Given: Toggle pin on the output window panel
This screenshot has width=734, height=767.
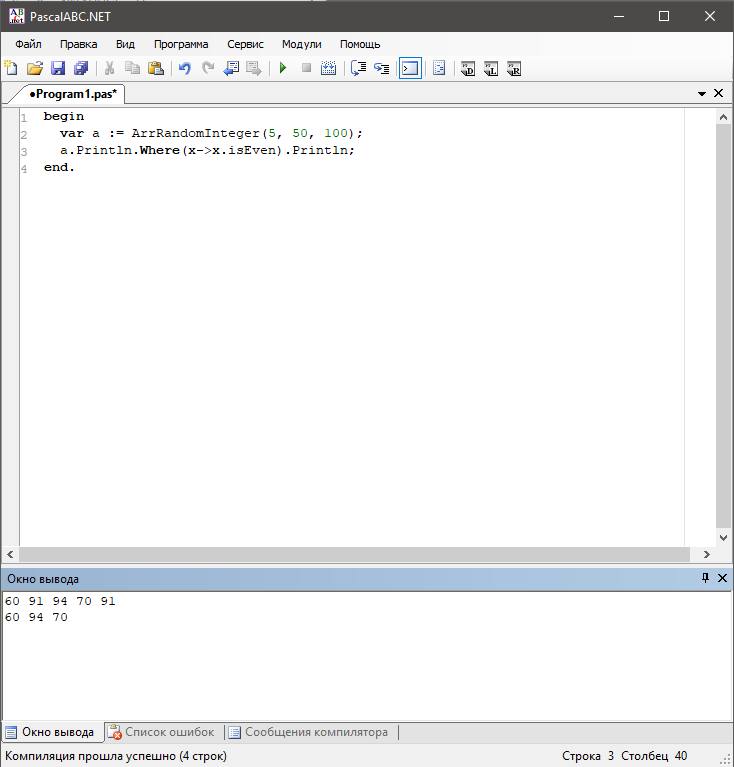Looking at the screenshot, I should click(705, 578).
